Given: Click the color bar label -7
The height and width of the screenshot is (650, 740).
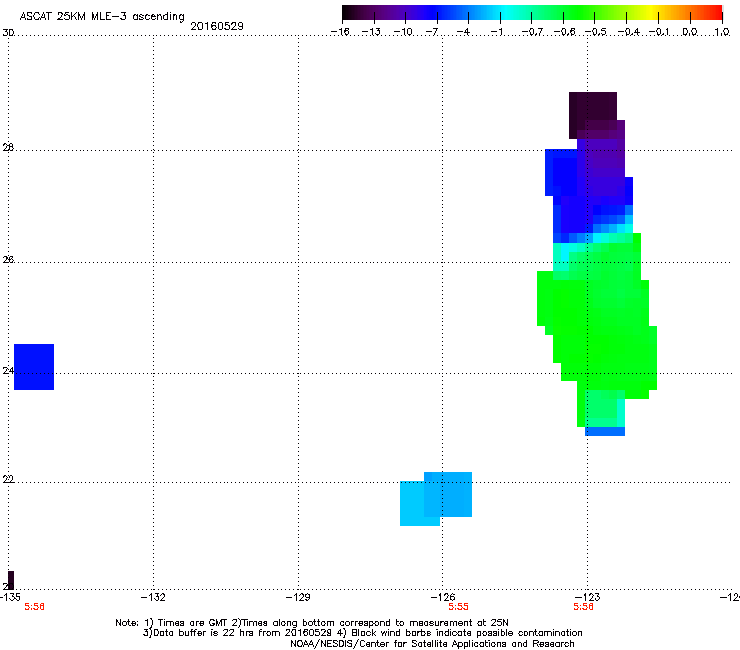Looking at the screenshot, I should tap(432, 32).
